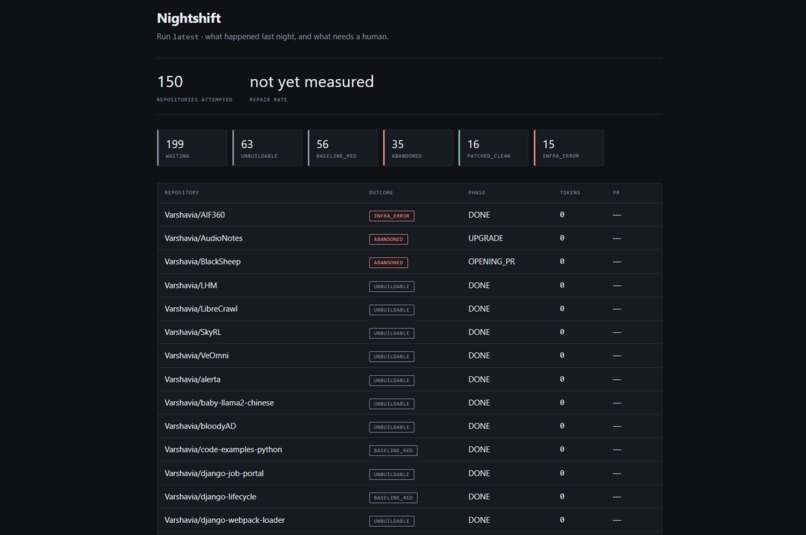Image resolution: width=806 pixels, height=535 pixels.
Task: Click the TOKENS column header
Action: [570, 193]
